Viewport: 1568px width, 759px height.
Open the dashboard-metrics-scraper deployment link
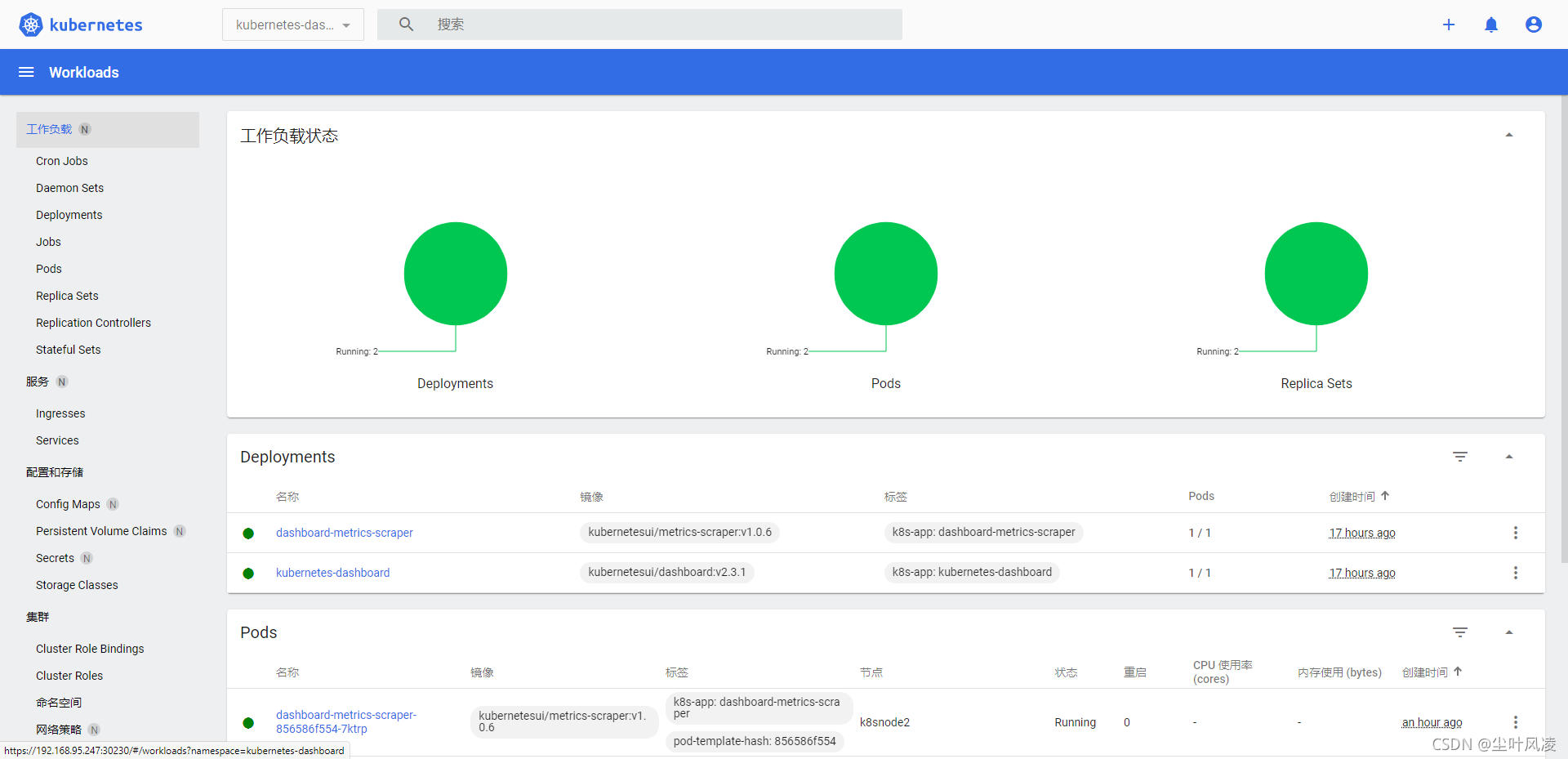tap(345, 533)
